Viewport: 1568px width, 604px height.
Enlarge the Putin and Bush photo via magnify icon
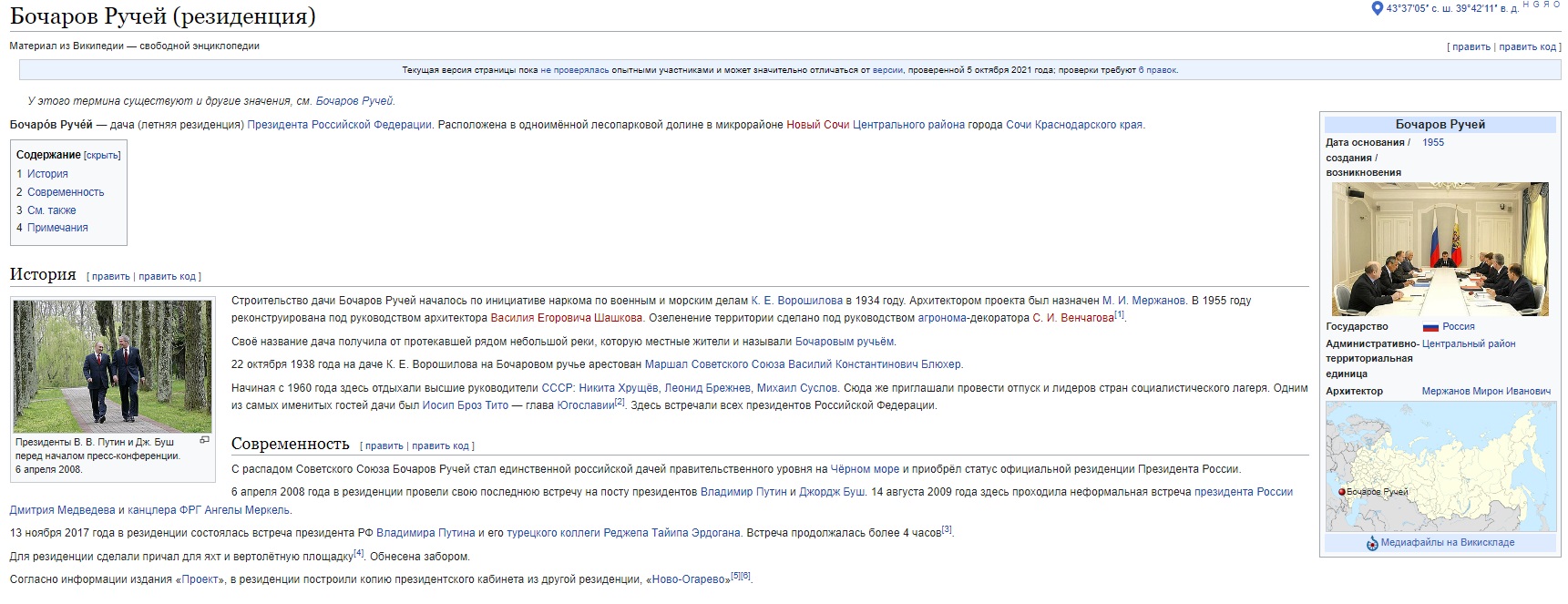pos(204,441)
